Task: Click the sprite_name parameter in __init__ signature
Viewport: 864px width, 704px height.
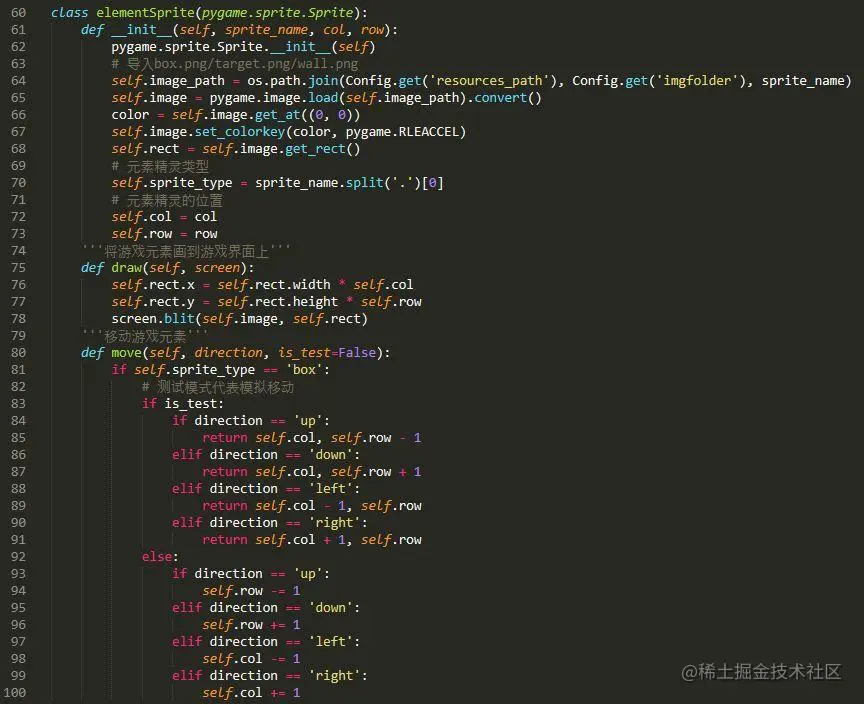Action: (266, 30)
